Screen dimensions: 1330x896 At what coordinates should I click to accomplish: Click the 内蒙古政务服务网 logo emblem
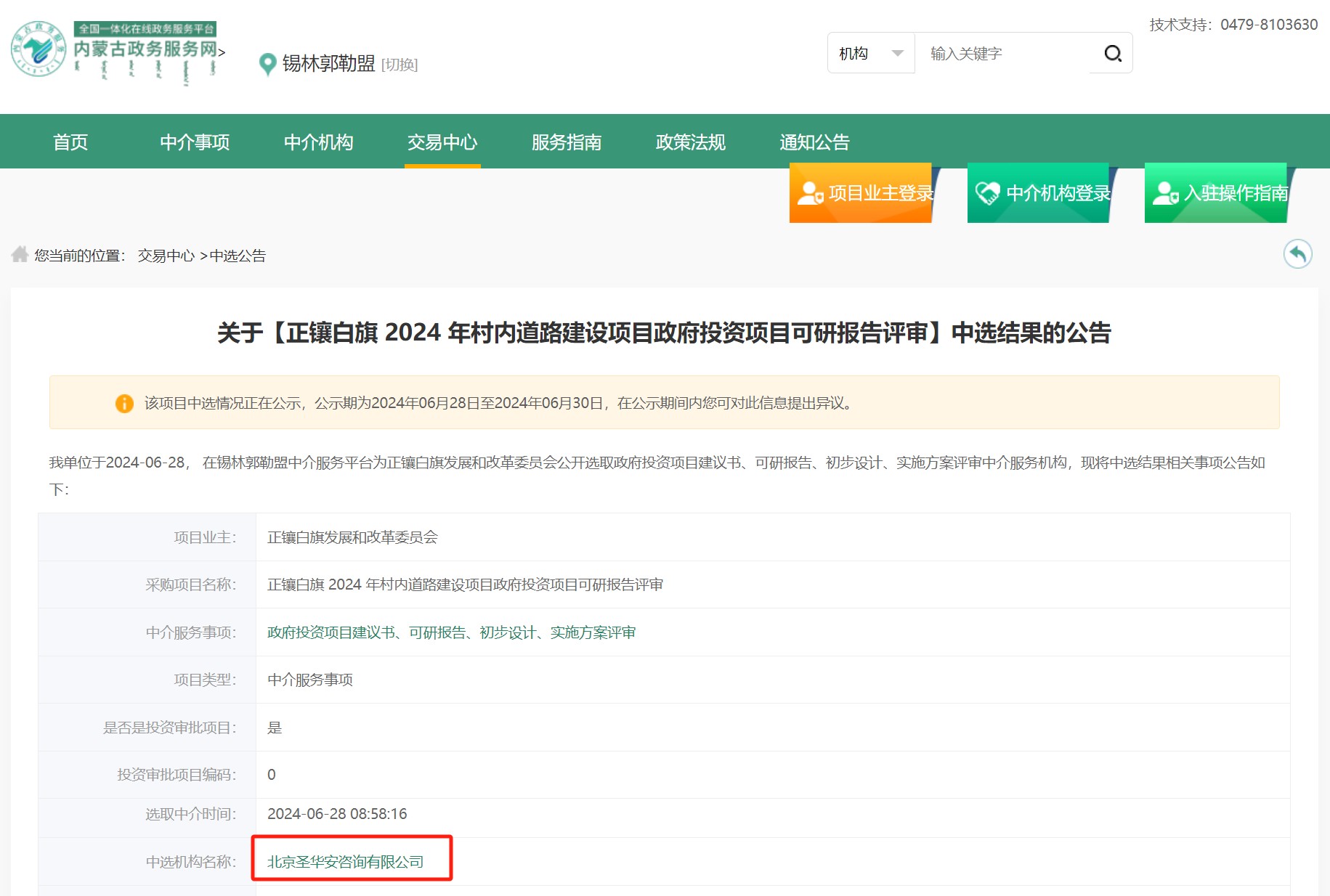[x=38, y=49]
